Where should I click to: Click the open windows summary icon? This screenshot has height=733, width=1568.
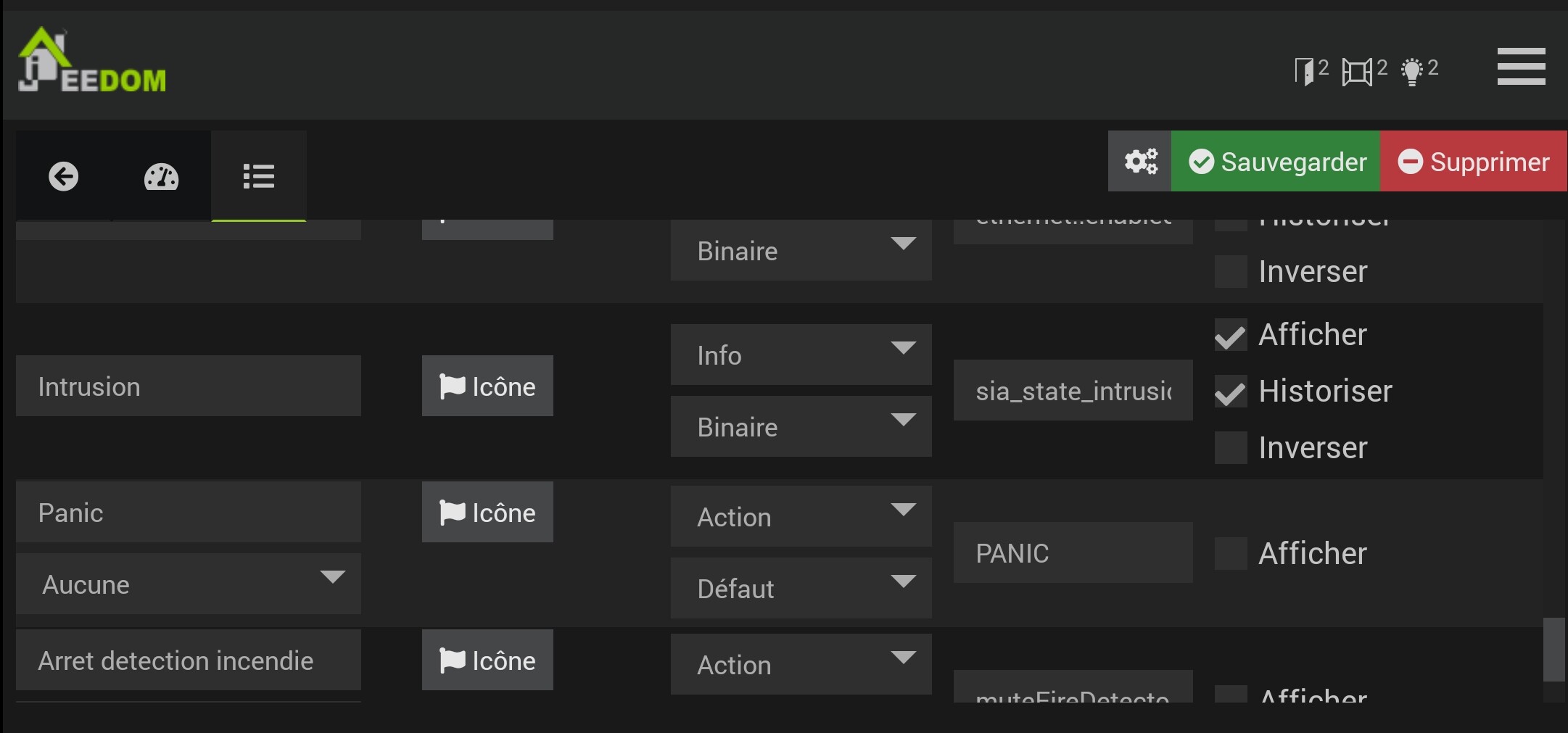tap(1356, 71)
